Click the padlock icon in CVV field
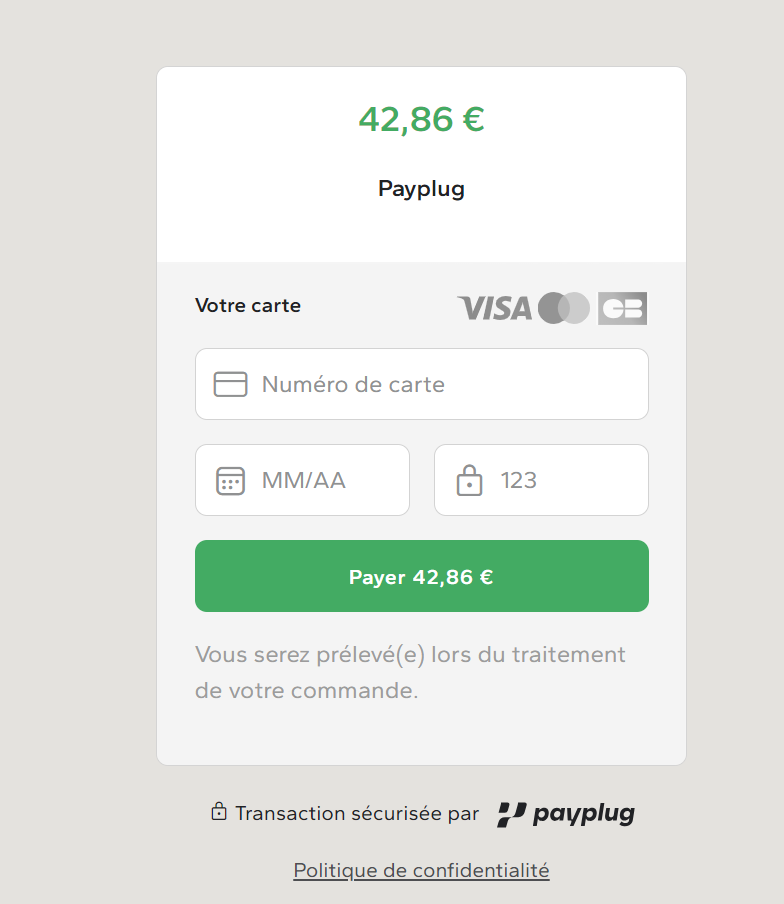Viewport: 784px width, 904px height. tap(469, 480)
